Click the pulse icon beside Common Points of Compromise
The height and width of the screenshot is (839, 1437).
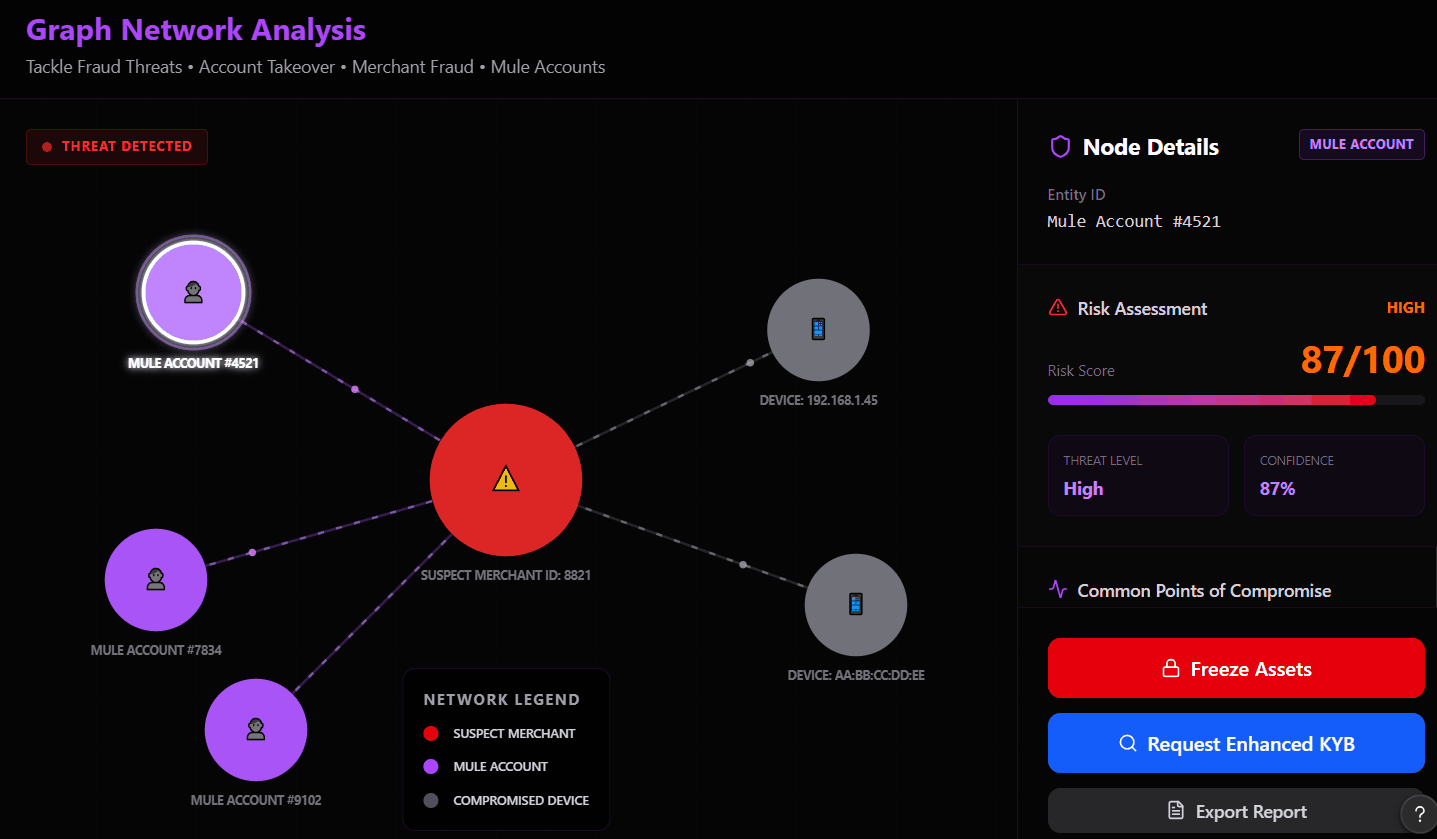pos(1057,589)
